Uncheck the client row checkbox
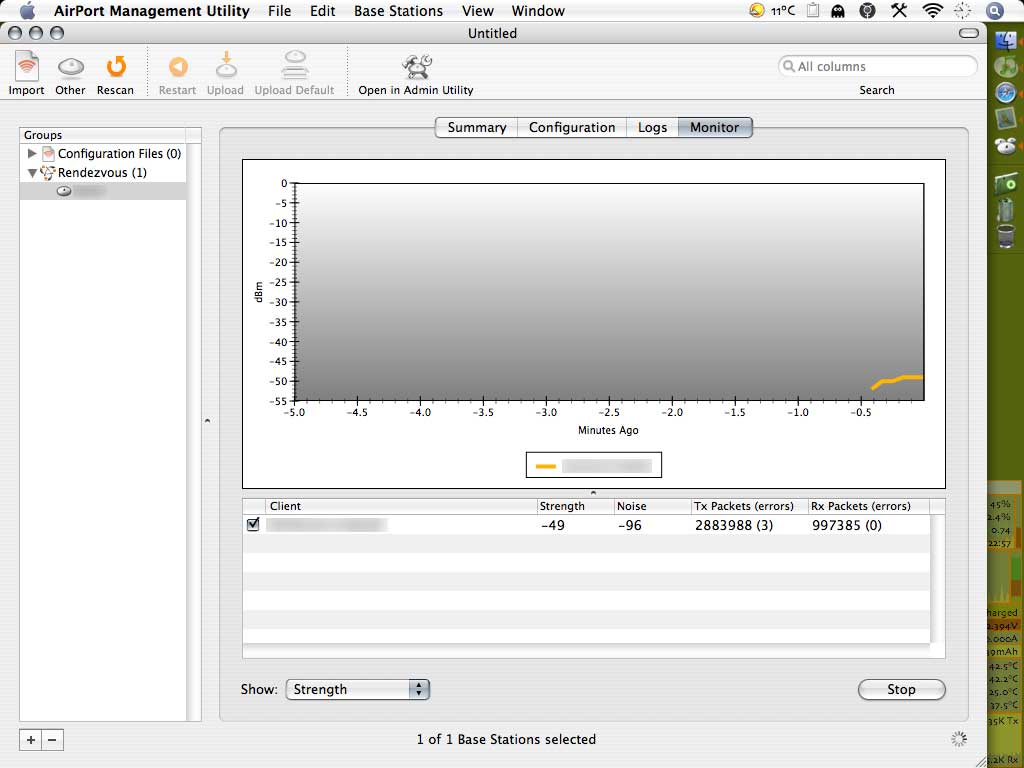The height and width of the screenshot is (768, 1024). pyautogui.click(x=253, y=524)
